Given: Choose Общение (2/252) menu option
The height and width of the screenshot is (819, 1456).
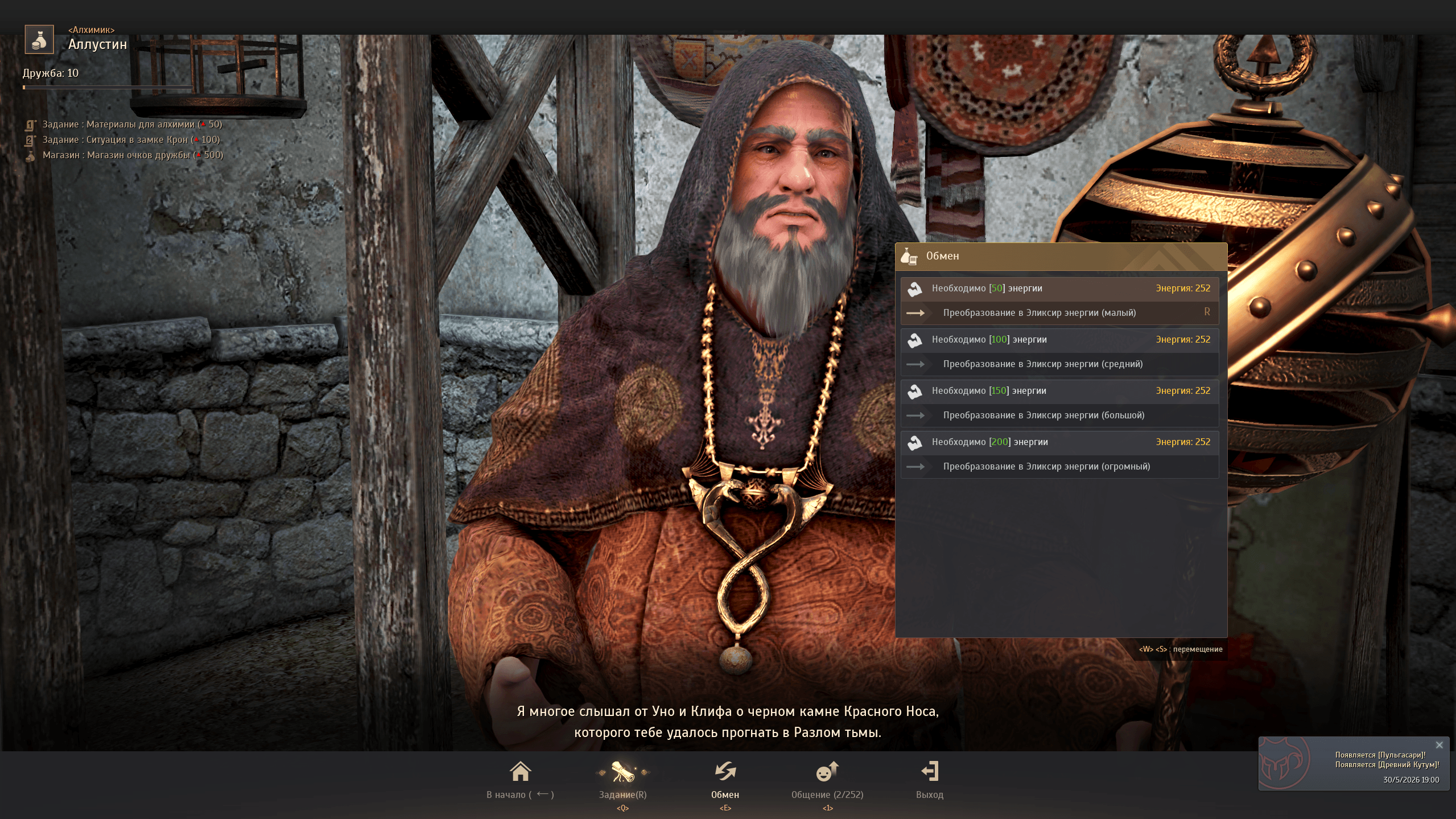Looking at the screenshot, I should [827, 795].
